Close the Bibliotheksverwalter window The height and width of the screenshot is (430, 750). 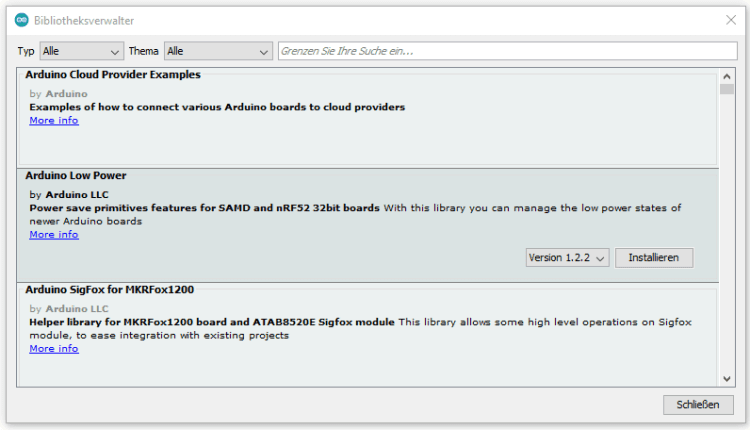pyautogui.click(x=730, y=20)
